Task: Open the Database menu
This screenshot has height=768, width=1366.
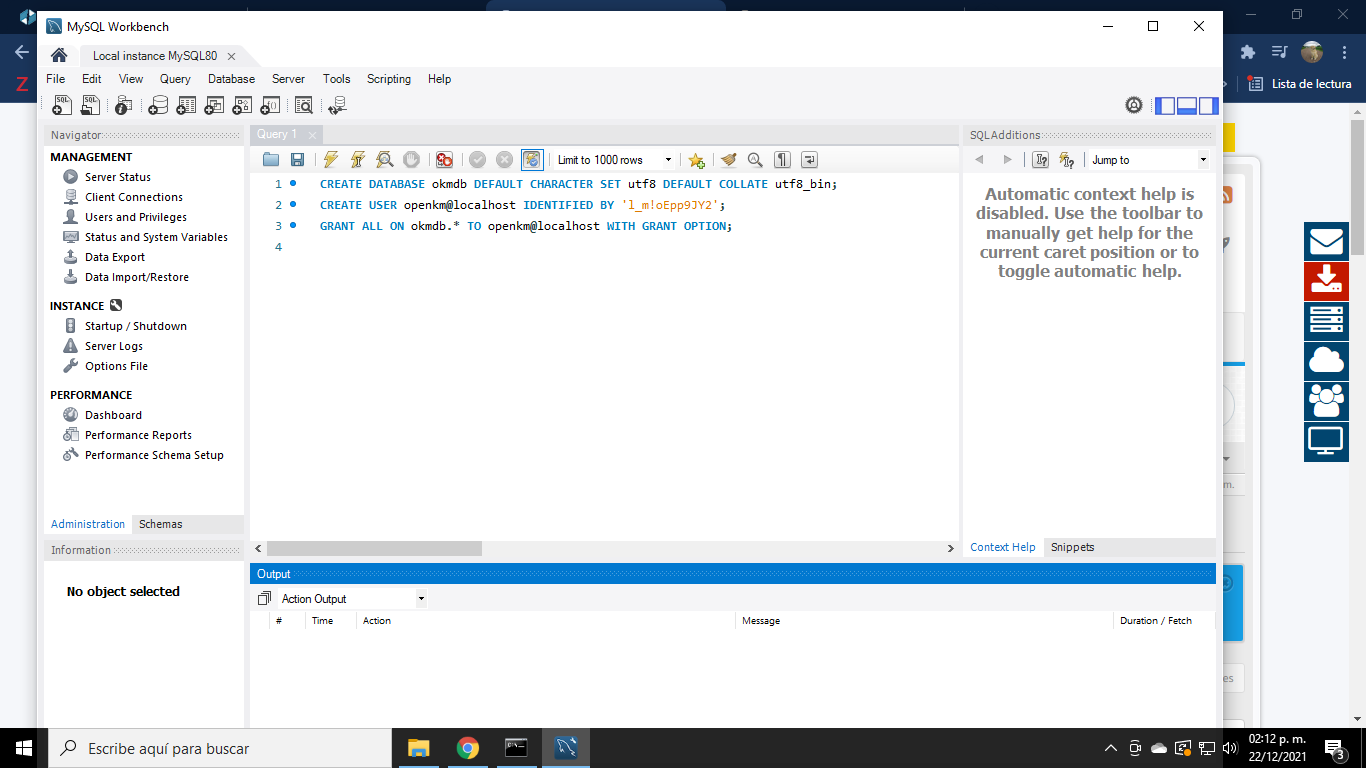Action: coord(231,79)
